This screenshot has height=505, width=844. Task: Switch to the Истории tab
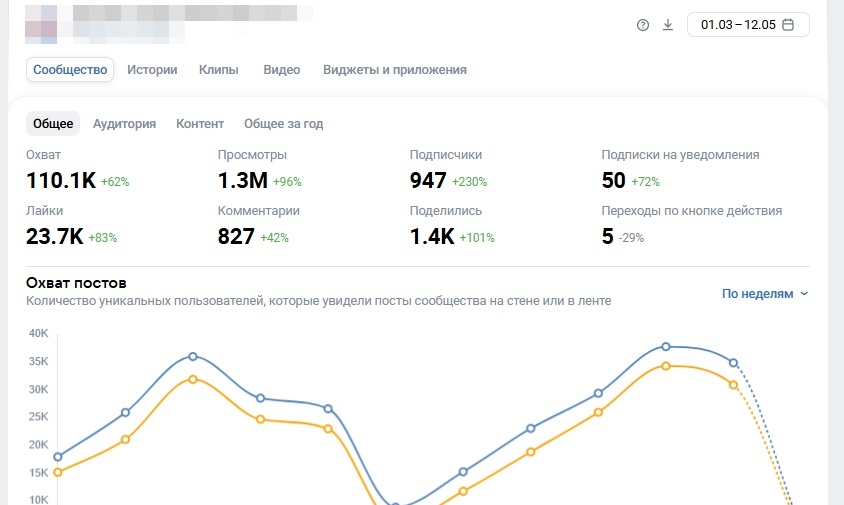152,69
